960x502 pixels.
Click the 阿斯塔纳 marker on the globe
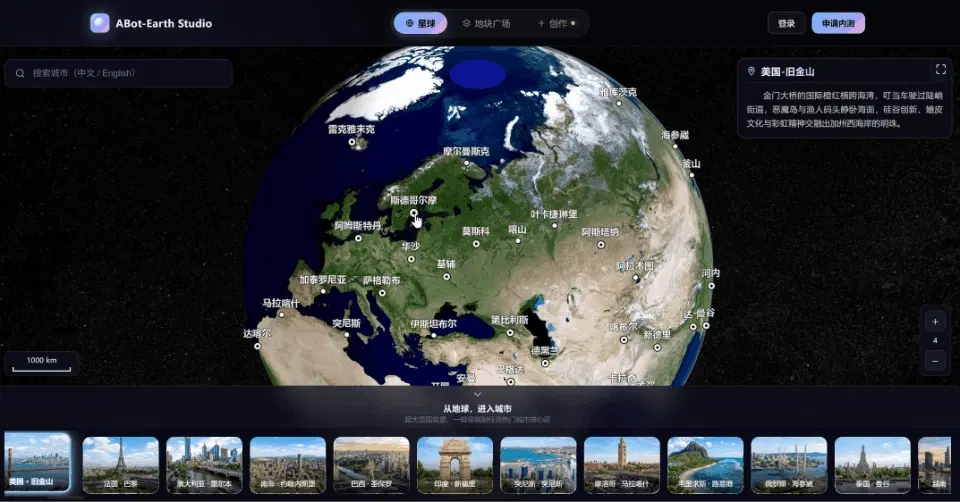coord(601,245)
